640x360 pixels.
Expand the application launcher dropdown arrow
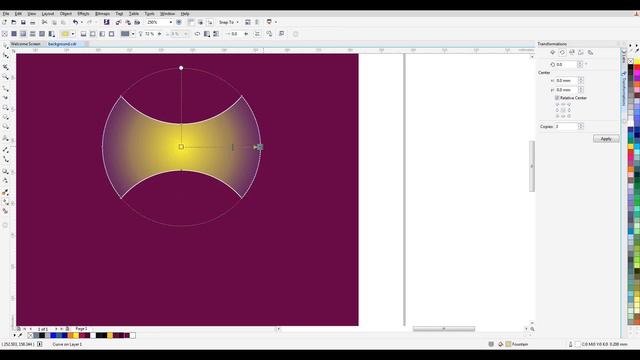[276, 22]
